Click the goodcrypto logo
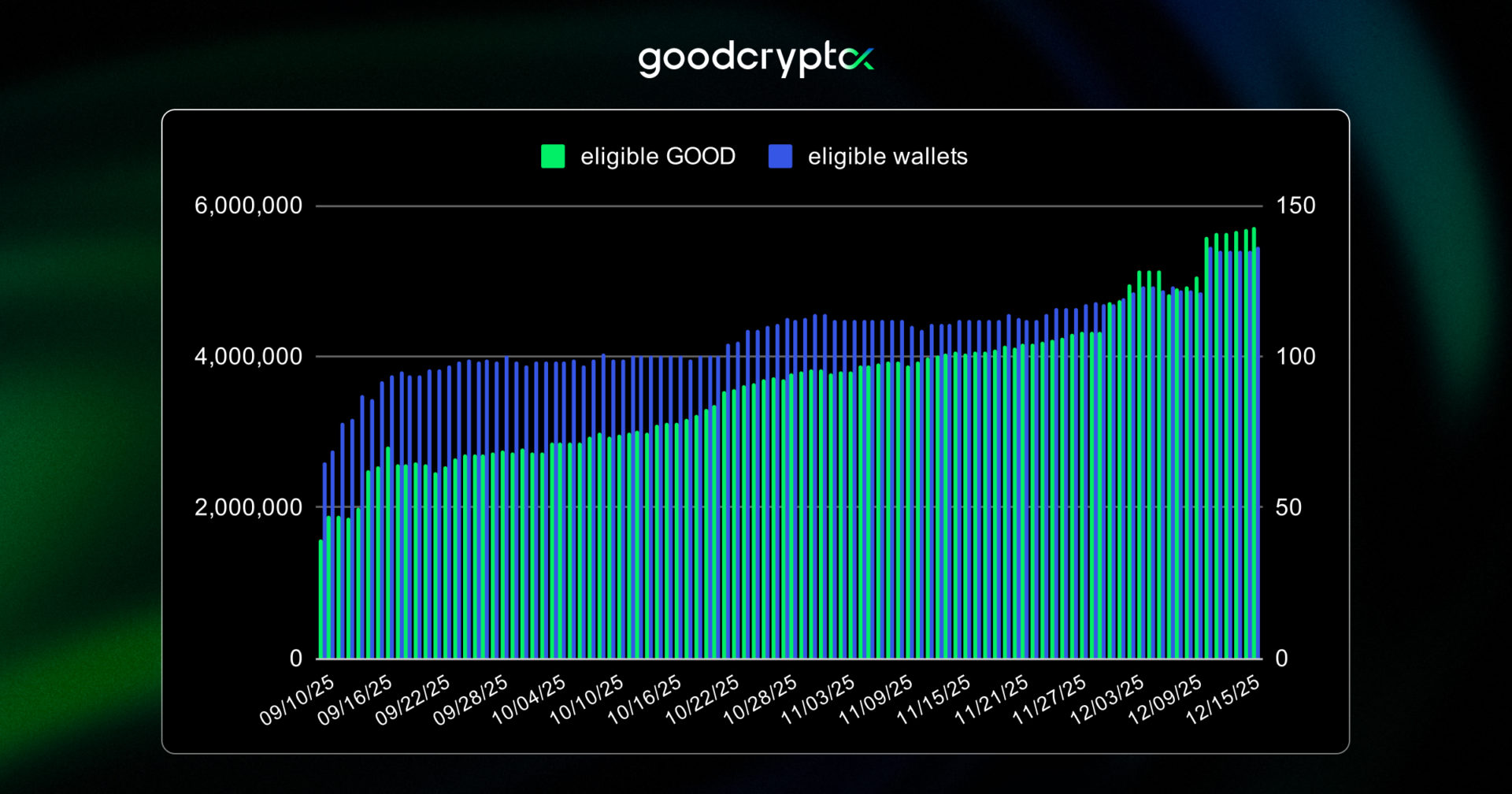The height and width of the screenshot is (794, 1512). pyautogui.click(x=754, y=58)
